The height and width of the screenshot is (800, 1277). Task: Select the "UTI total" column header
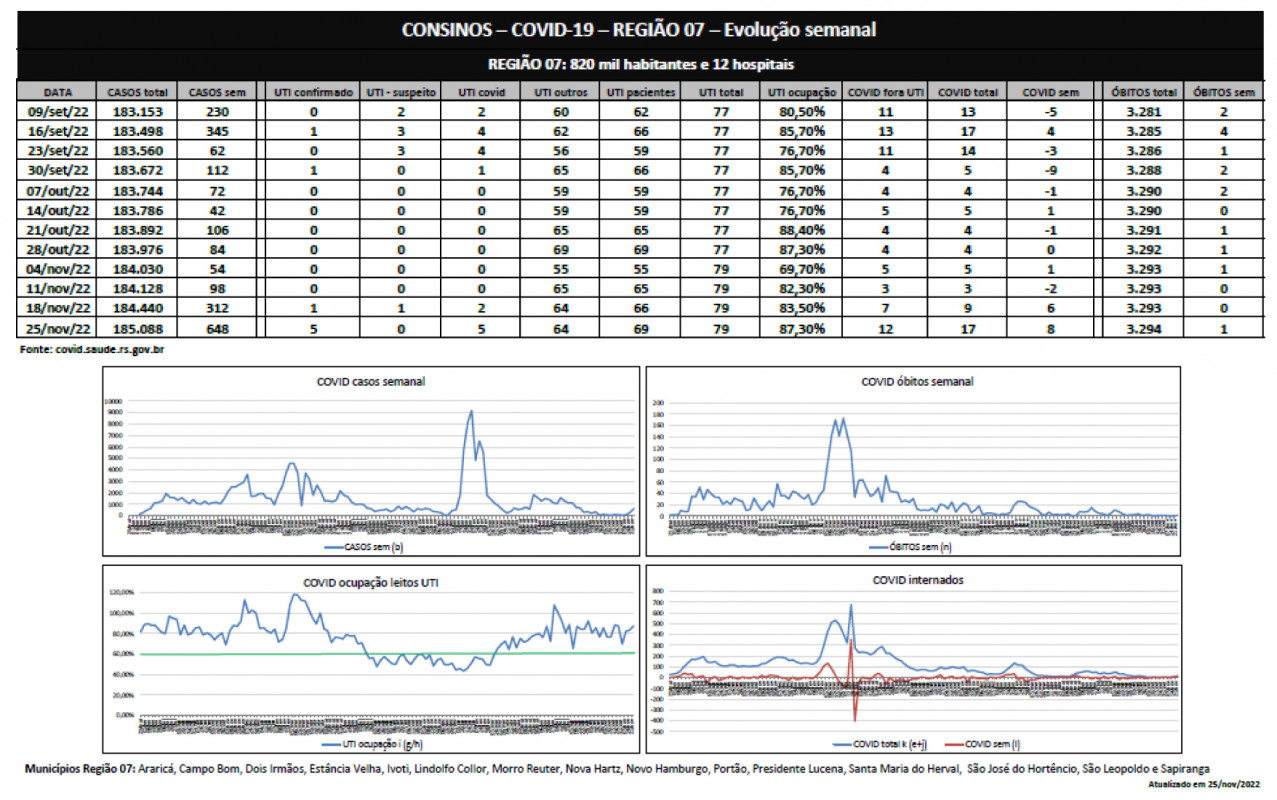click(720, 93)
